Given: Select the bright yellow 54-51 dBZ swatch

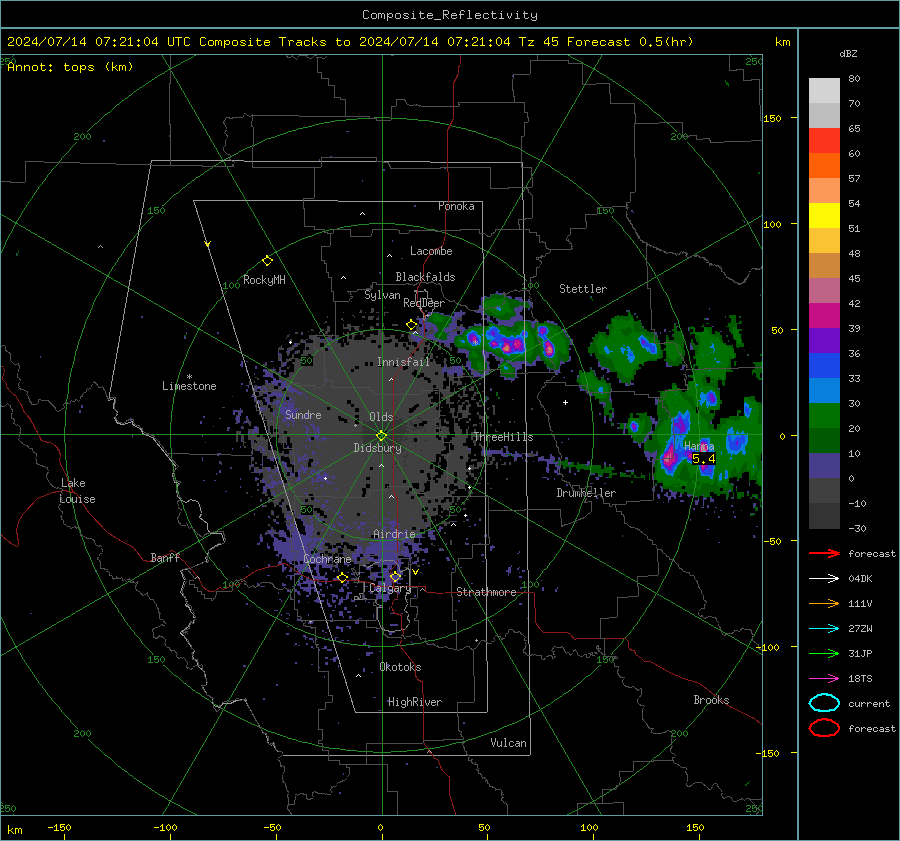Looking at the screenshot, I should pos(824,216).
